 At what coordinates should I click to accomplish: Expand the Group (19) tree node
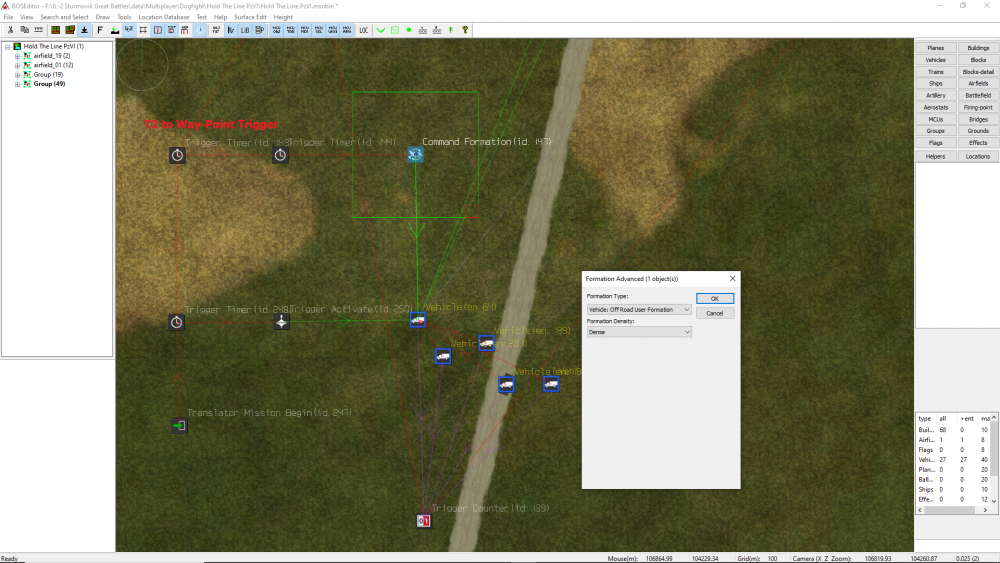pyautogui.click(x=17, y=75)
